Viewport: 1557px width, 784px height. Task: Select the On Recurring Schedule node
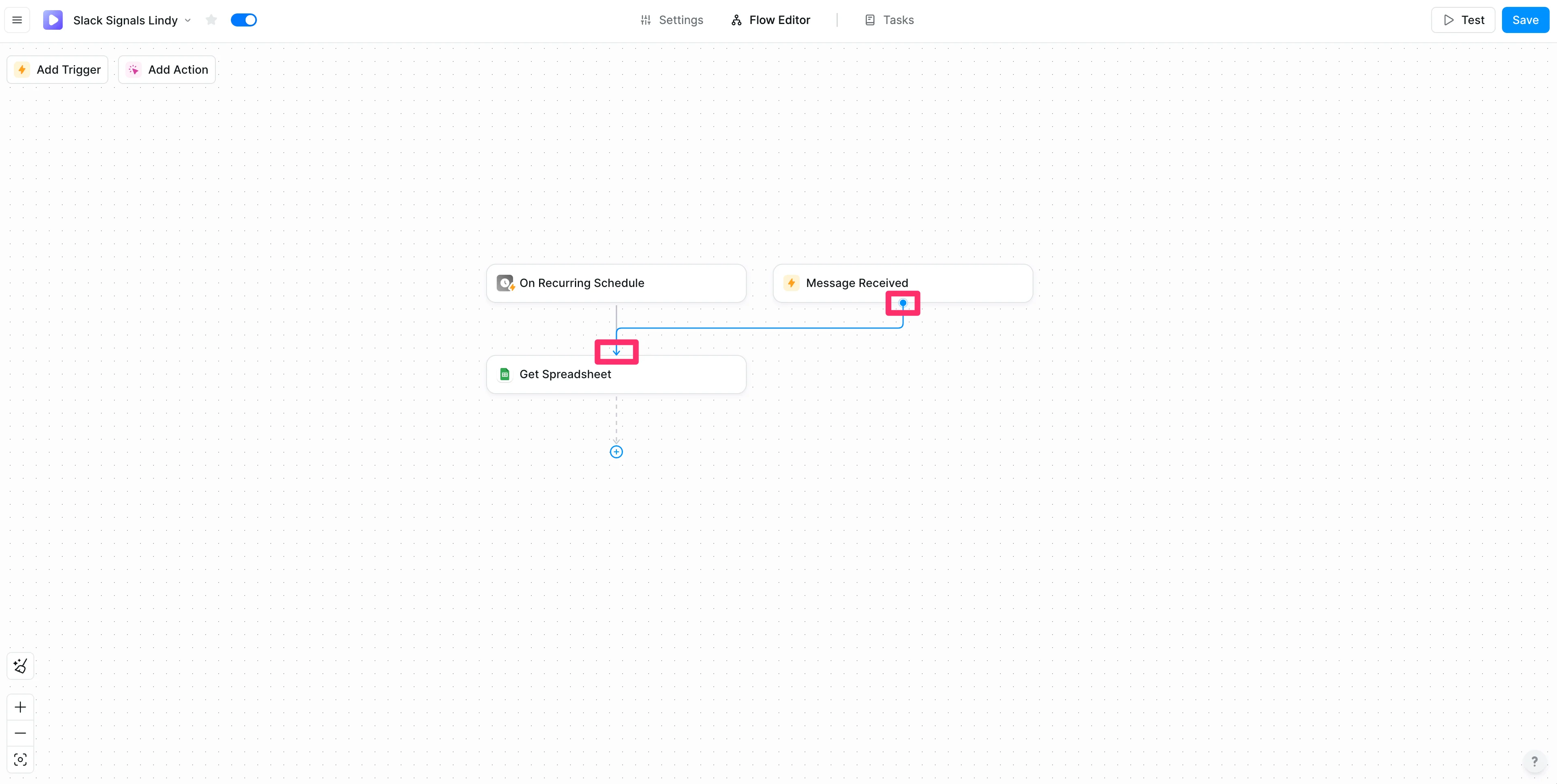[616, 283]
